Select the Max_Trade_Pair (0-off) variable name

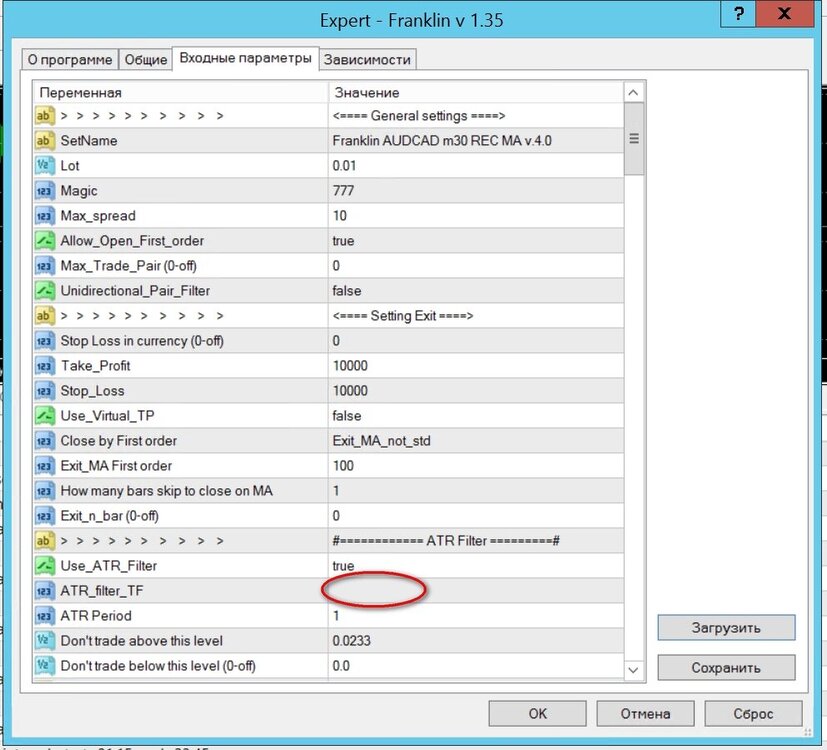129,266
